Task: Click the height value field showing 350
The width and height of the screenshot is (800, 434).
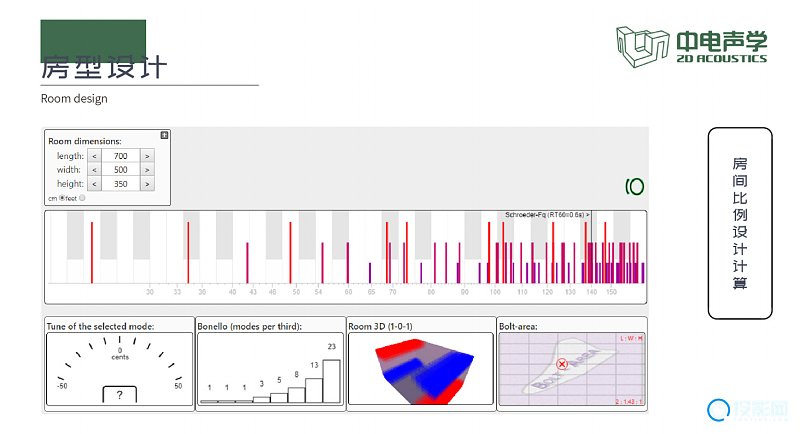Action: pyautogui.click(x=121, y=184)
